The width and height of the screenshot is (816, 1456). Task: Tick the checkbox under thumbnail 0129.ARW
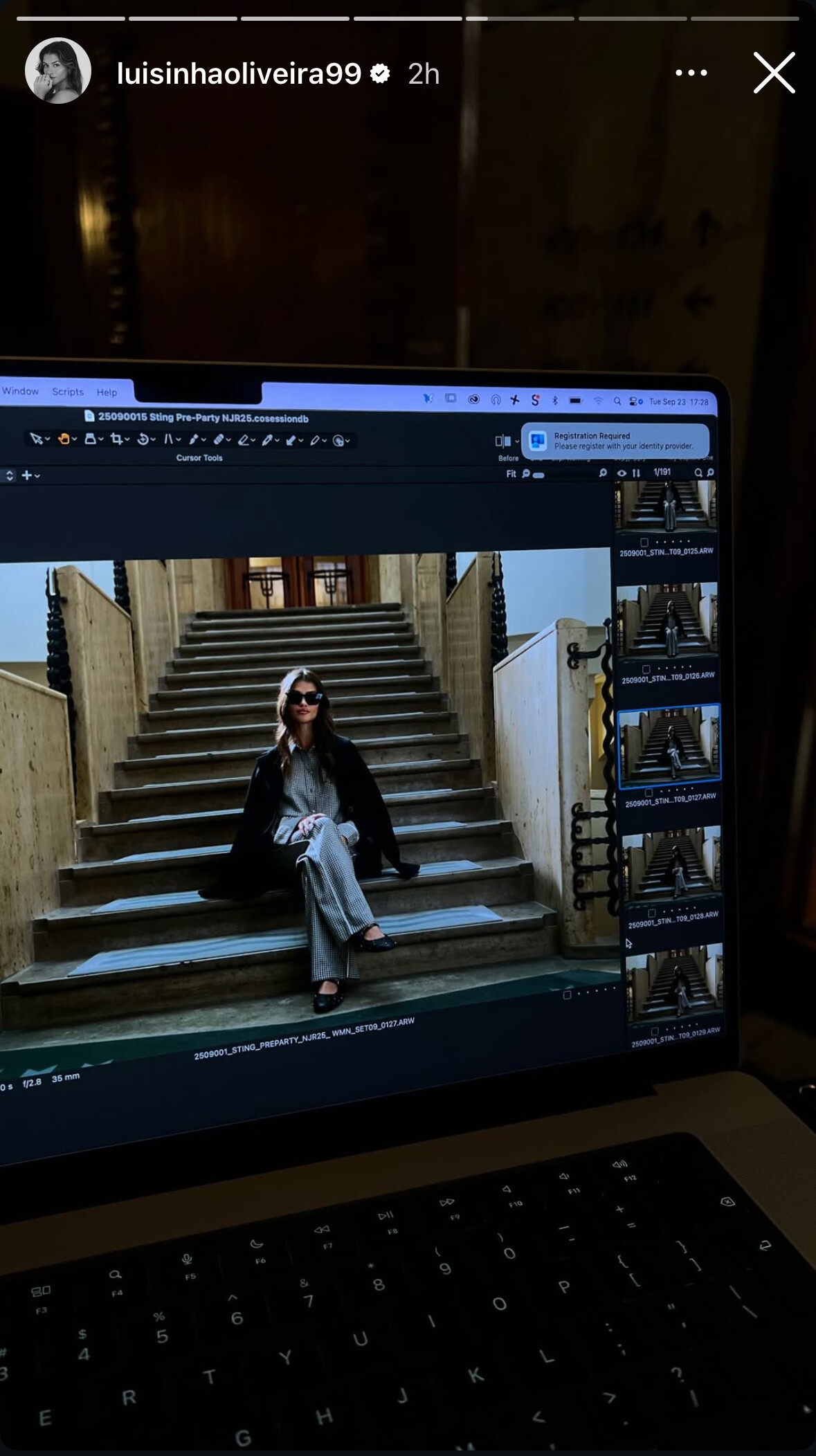[x=655, y=1031]
